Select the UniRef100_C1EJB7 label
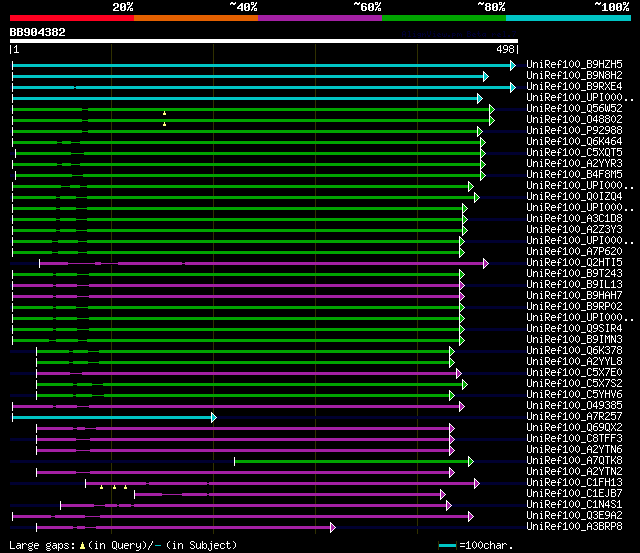 [x=574, y=494]
